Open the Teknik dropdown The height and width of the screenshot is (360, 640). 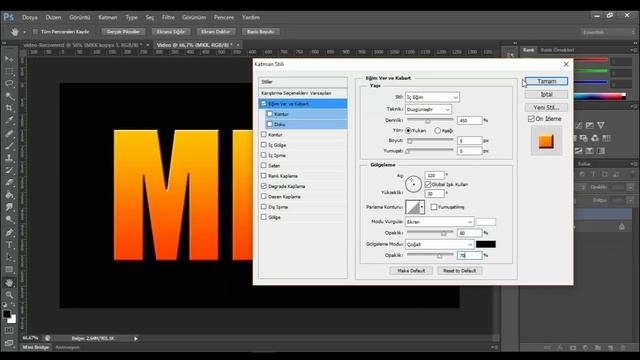coord(428,109)
